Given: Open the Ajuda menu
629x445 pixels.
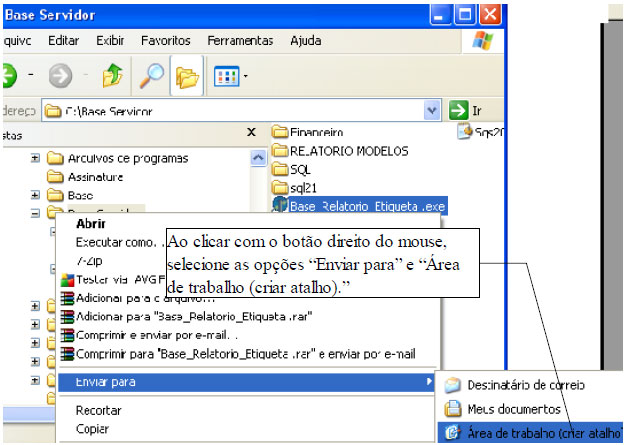Looking at the screenshot, I should coord(306,41).
